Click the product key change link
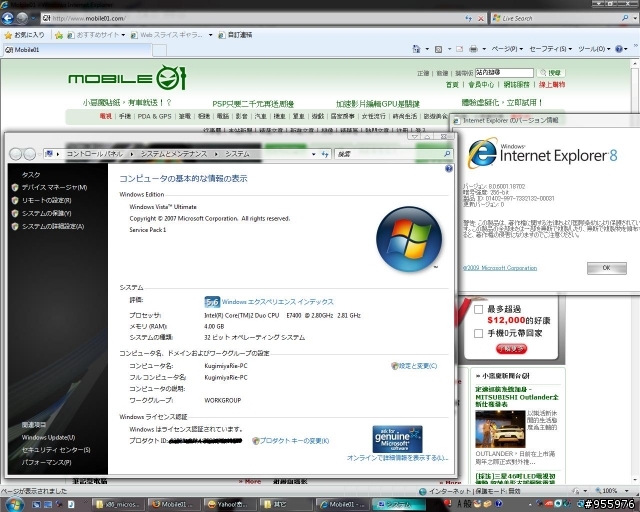The image size is (640, 512). click(x=294, y=440)
